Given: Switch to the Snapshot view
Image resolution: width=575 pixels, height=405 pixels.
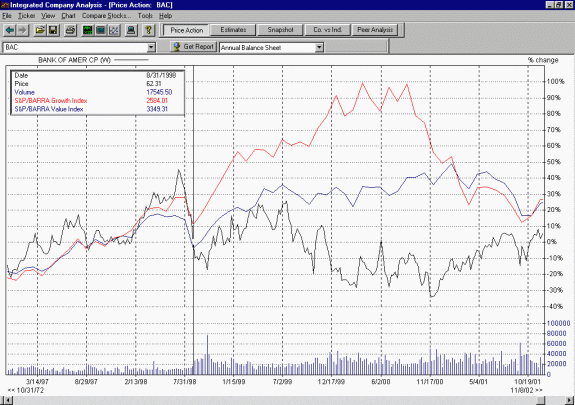Looking at the screenshot, I should point(280,30).
